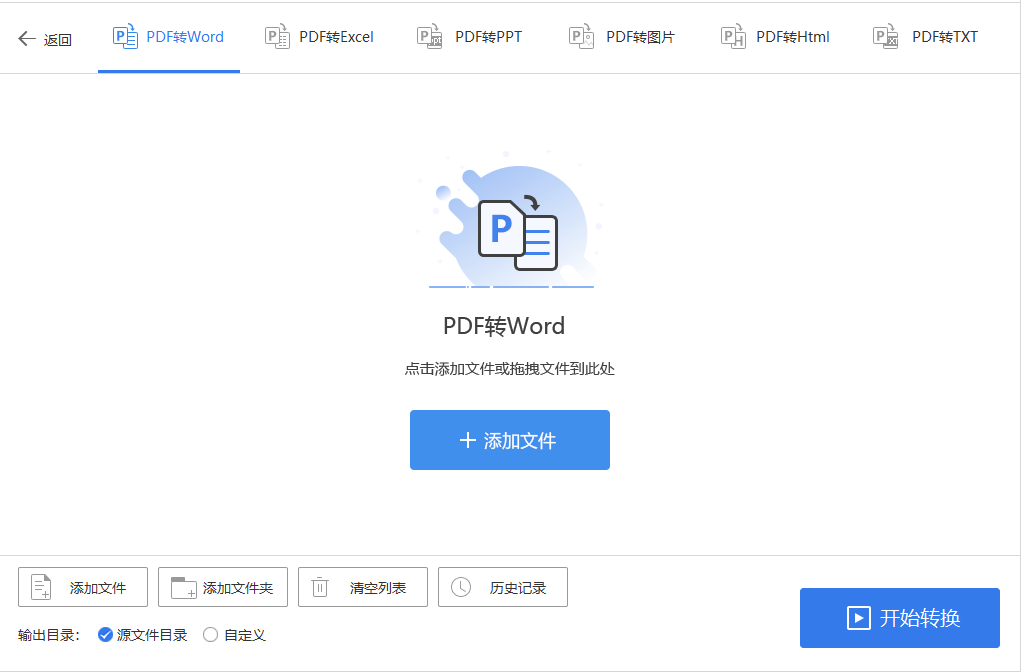Click the central 添加文件 button
1021x672 pixels.
coord(509,440)
